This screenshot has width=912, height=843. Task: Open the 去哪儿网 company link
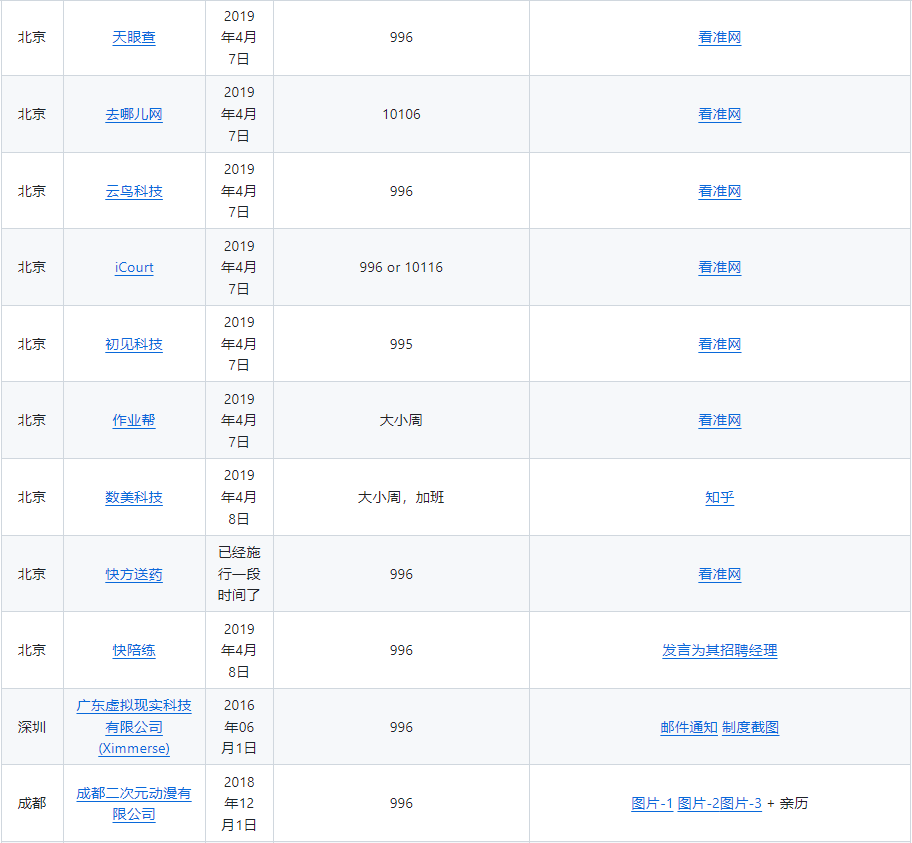[x=134, y=114]
